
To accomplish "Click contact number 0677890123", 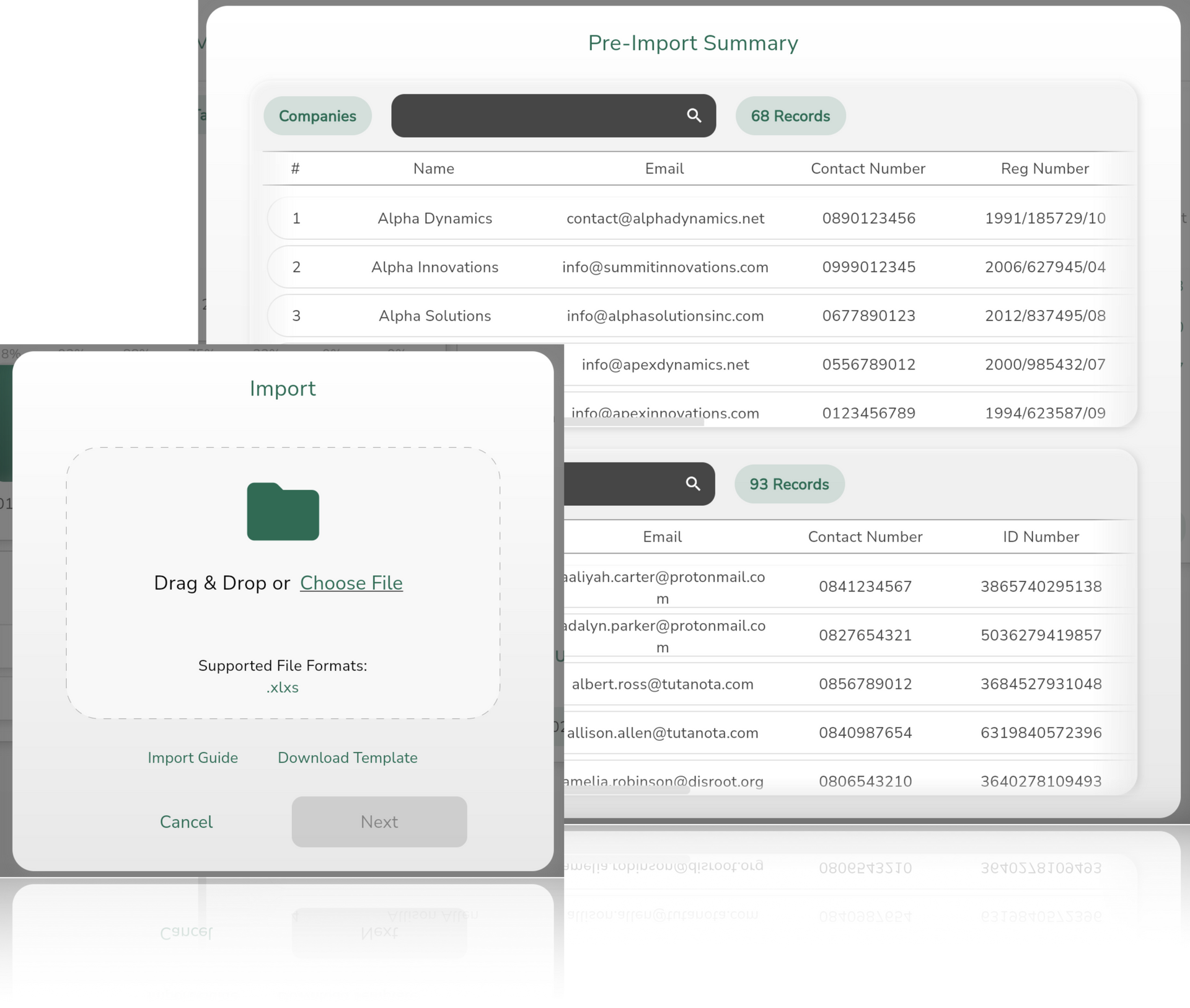I will coord(868,316).
